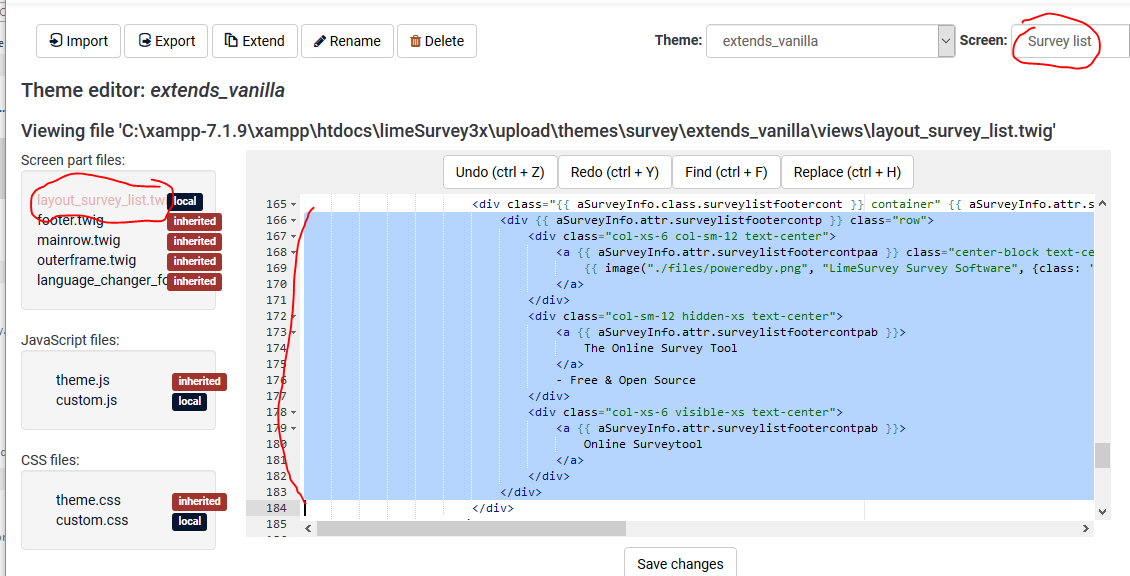Open the Screen selector showing Survey list
Image resolution: width=1130 pixels, height=576 pixels.
click(x=1068, y=41)
